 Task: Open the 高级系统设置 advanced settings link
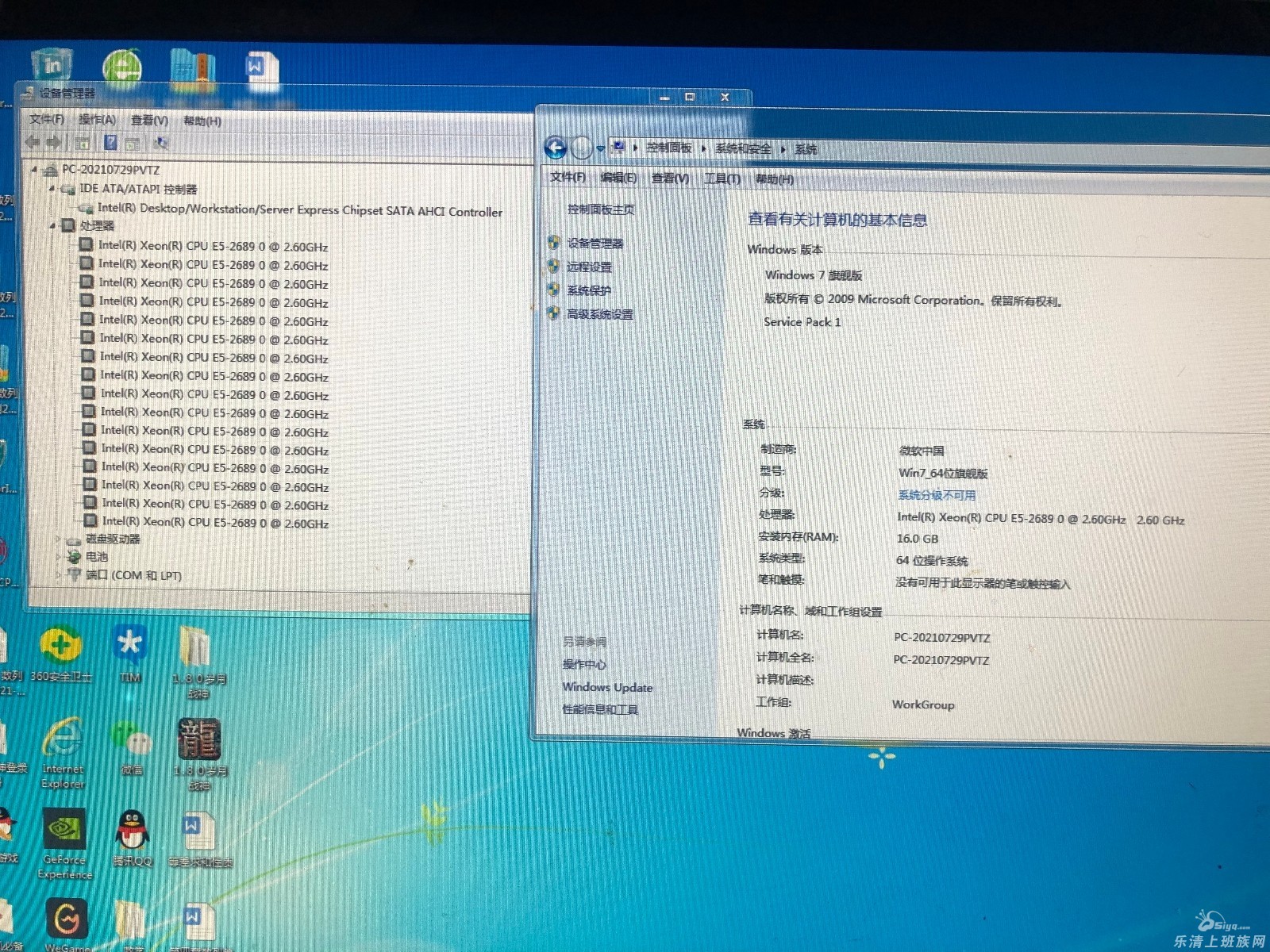(600, 314)
